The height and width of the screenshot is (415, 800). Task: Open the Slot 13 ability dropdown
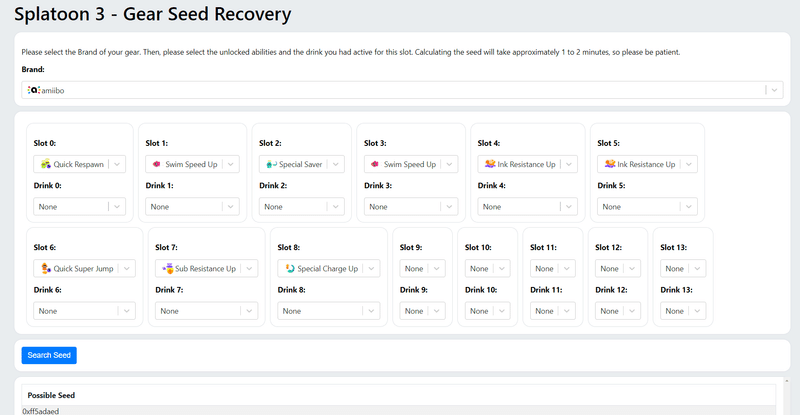683,268
